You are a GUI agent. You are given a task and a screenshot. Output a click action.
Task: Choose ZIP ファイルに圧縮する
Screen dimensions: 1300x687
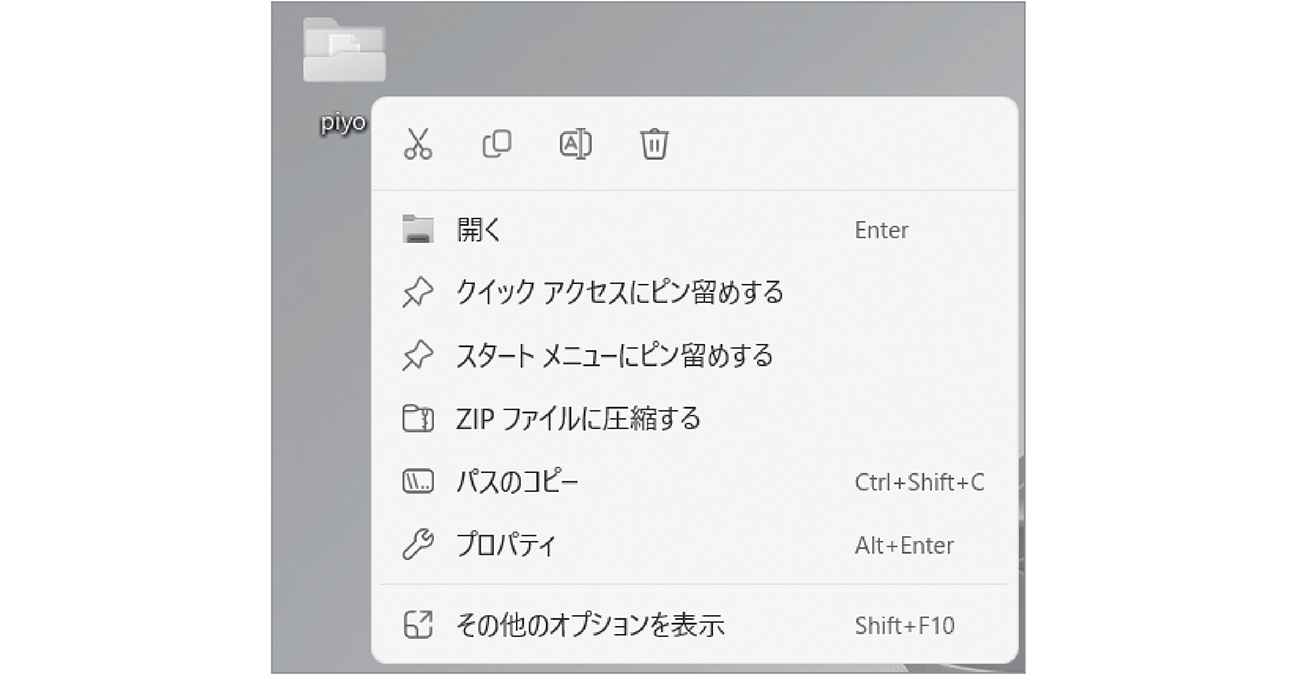[695, 418]
